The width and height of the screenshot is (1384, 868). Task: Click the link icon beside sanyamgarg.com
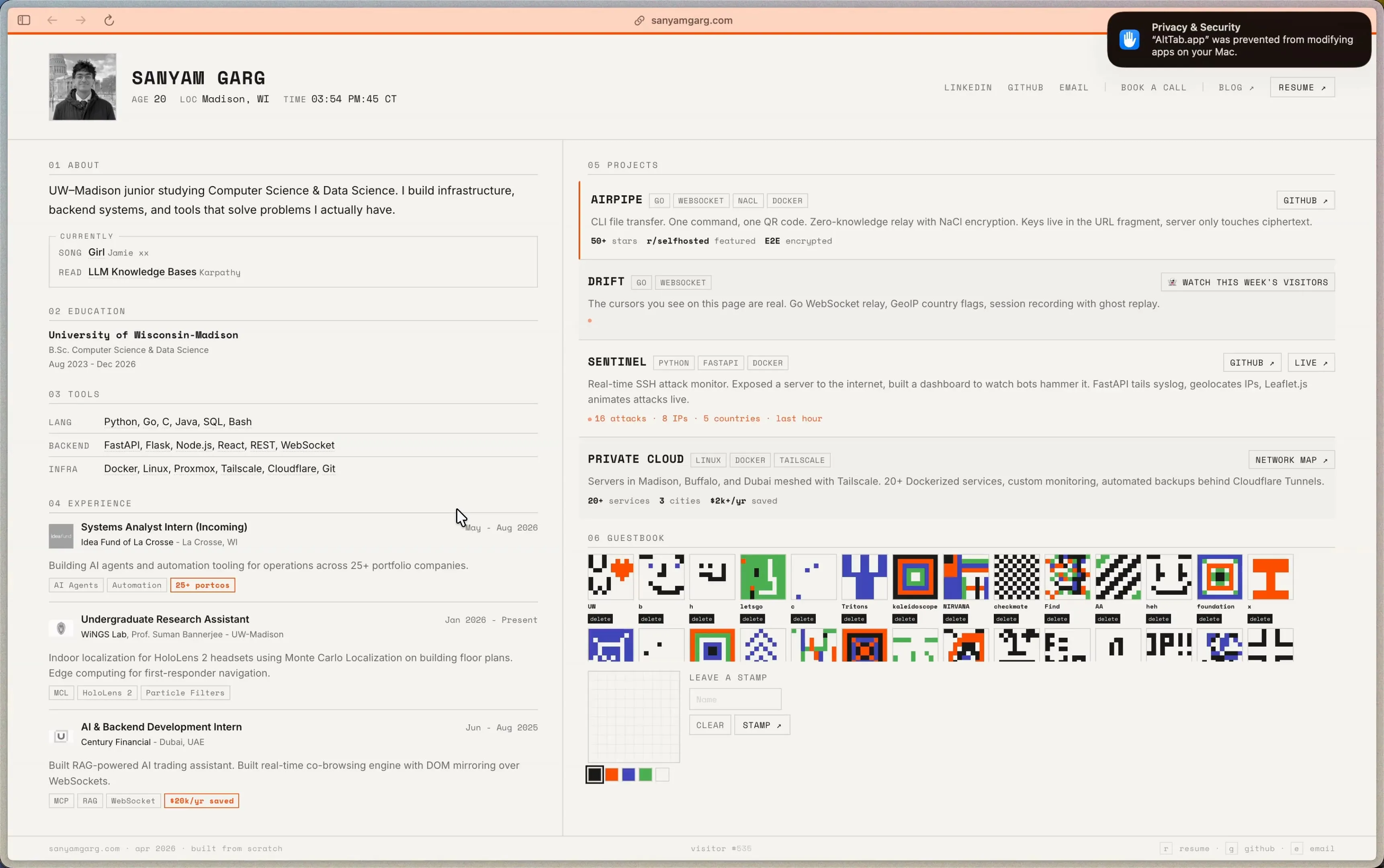click(639, 20)
